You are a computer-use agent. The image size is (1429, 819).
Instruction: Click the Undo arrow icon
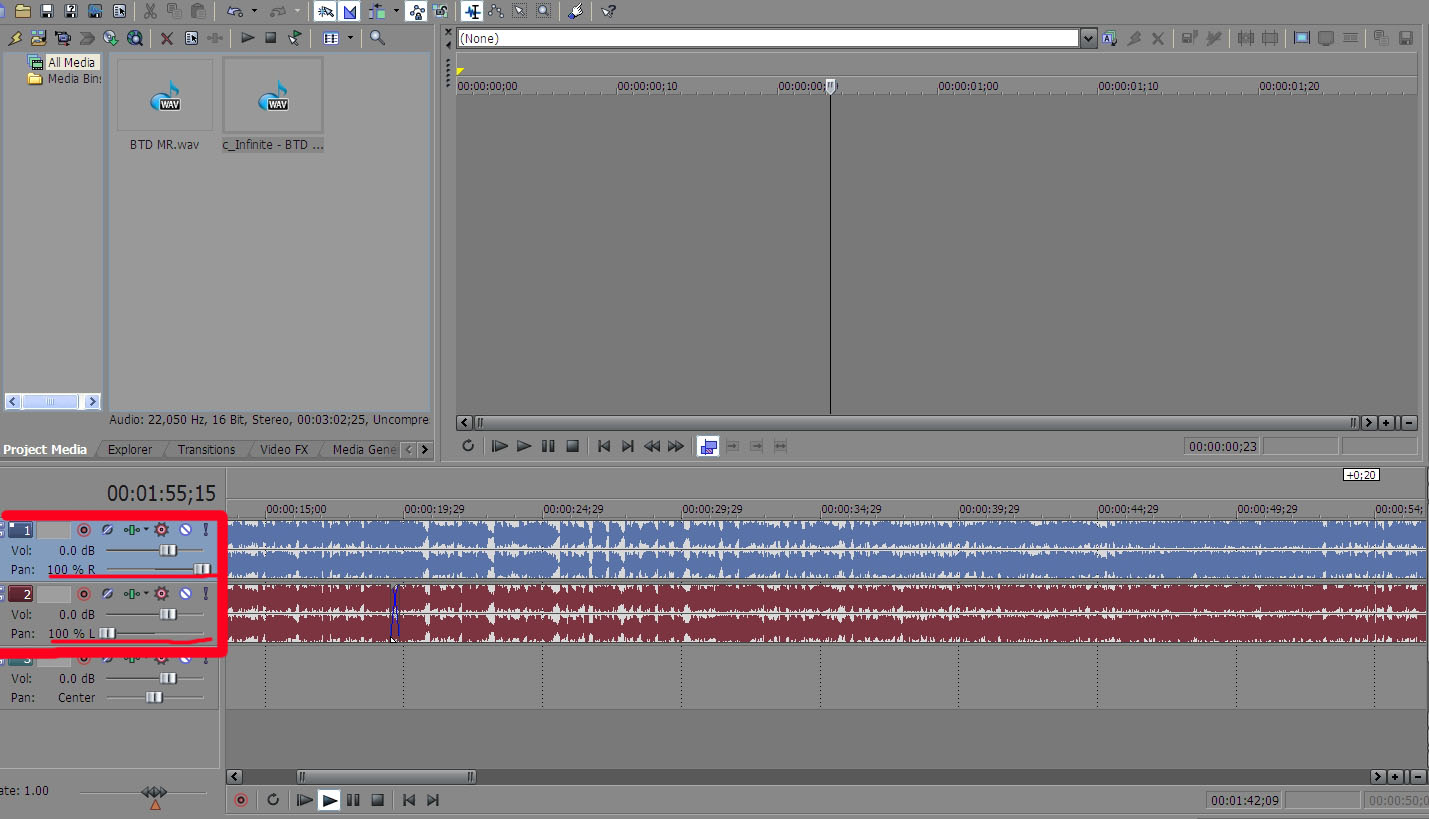click(234, 11)
